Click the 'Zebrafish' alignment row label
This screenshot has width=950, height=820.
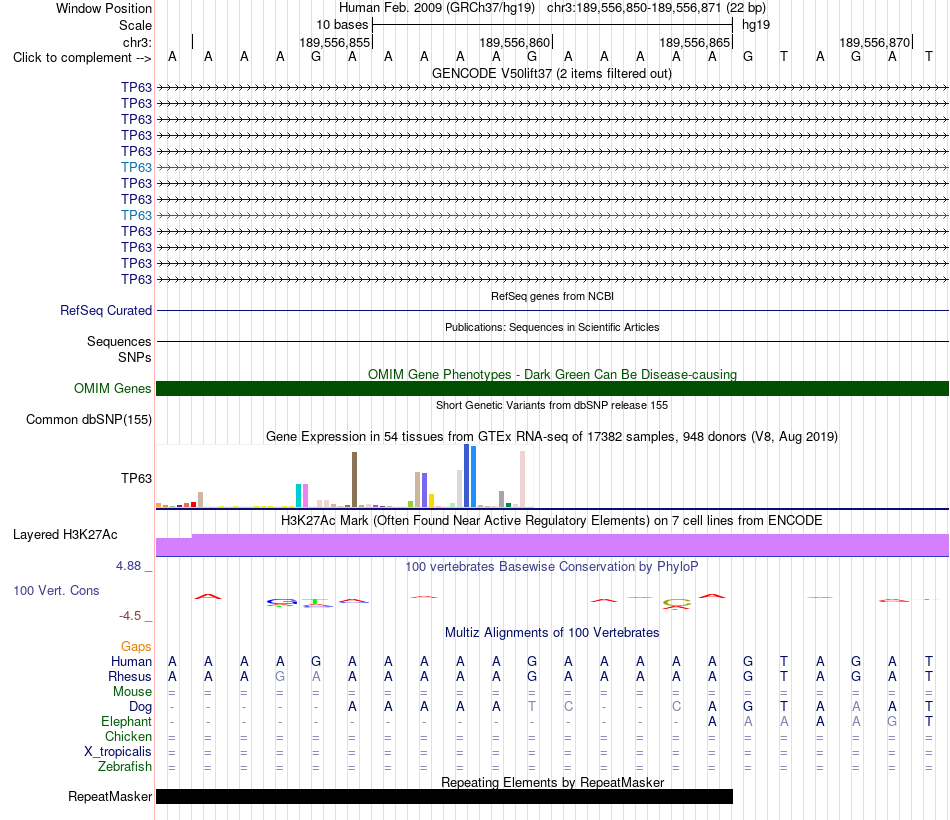click(125, 766)
